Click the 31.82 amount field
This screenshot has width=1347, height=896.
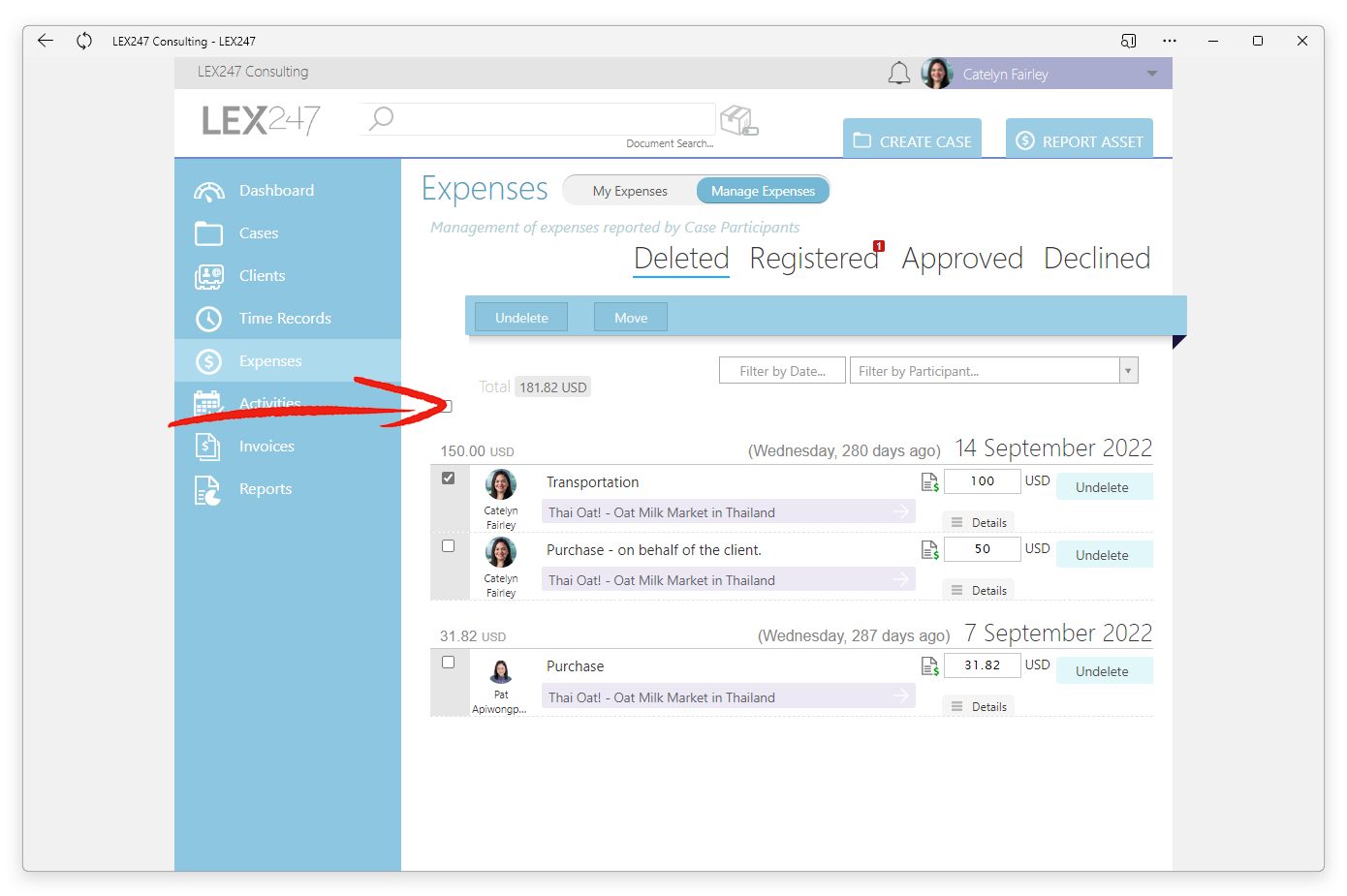982,665
